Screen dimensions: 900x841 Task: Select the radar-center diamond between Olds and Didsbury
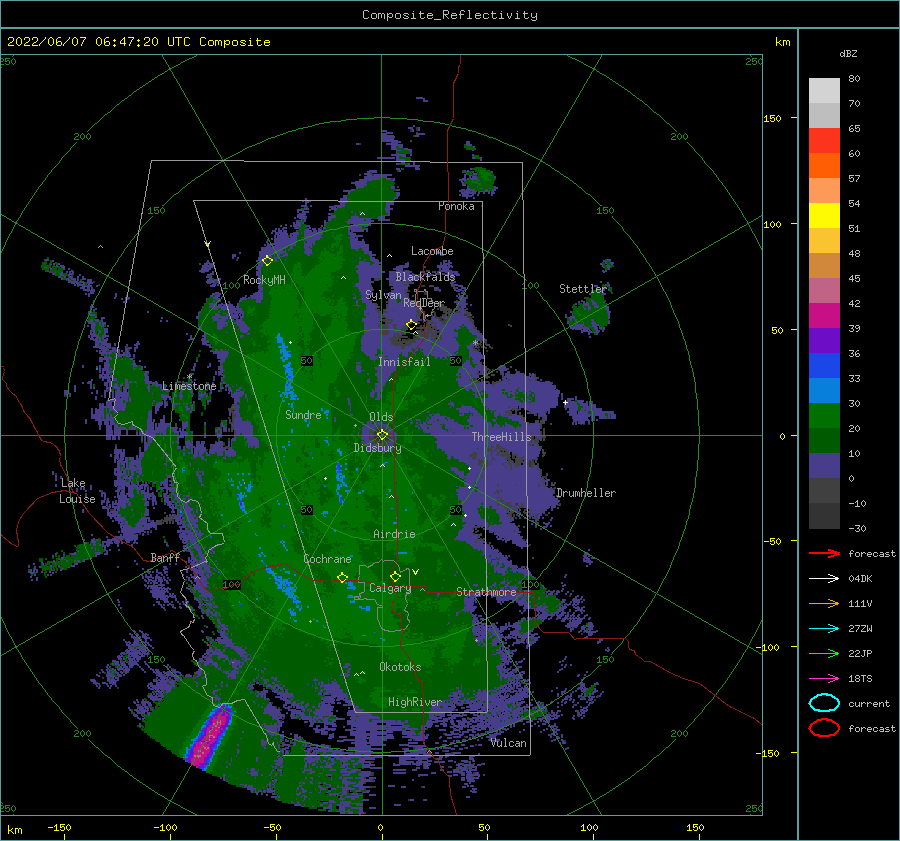[x=382, y=435]
